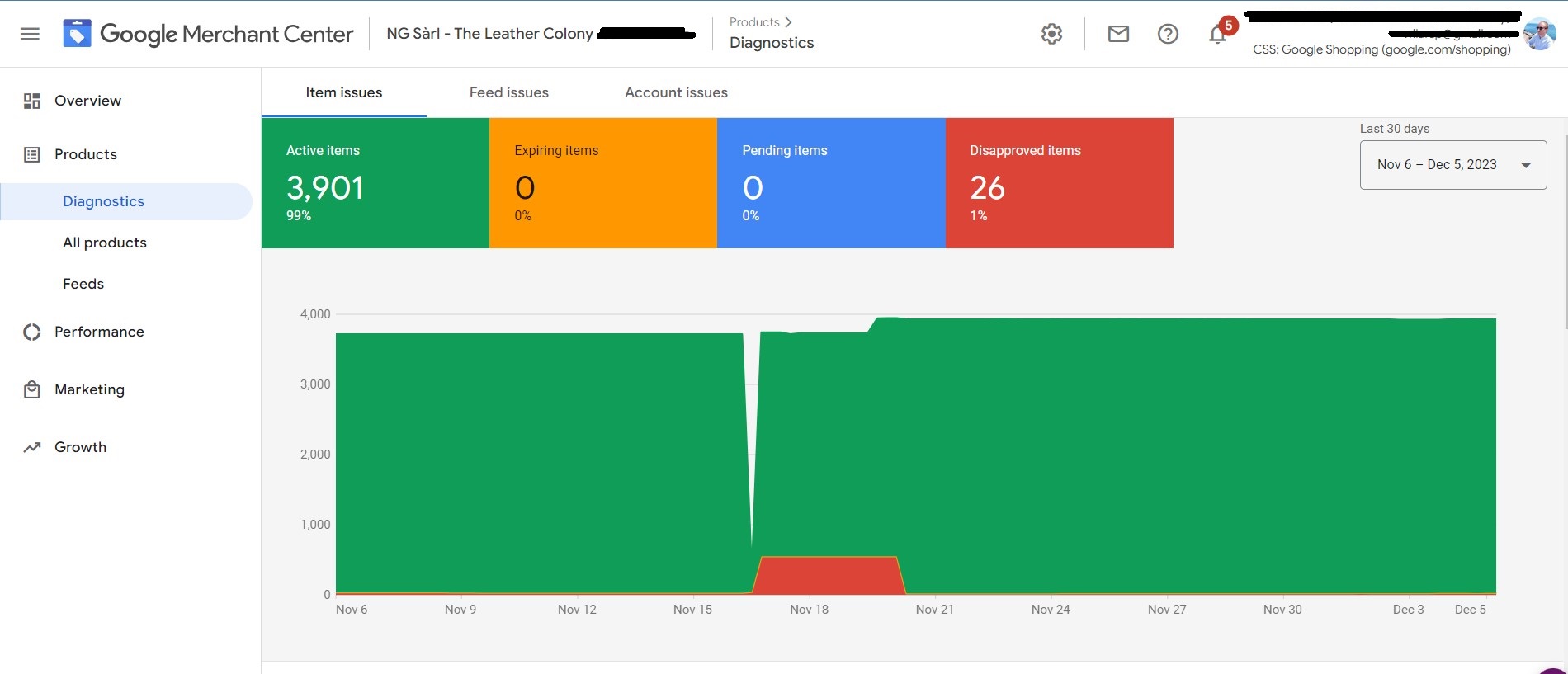Viewport: 1568px width, 674px height.
Task: Click the Pending items blue card
Action: click(x=831, y=183)
